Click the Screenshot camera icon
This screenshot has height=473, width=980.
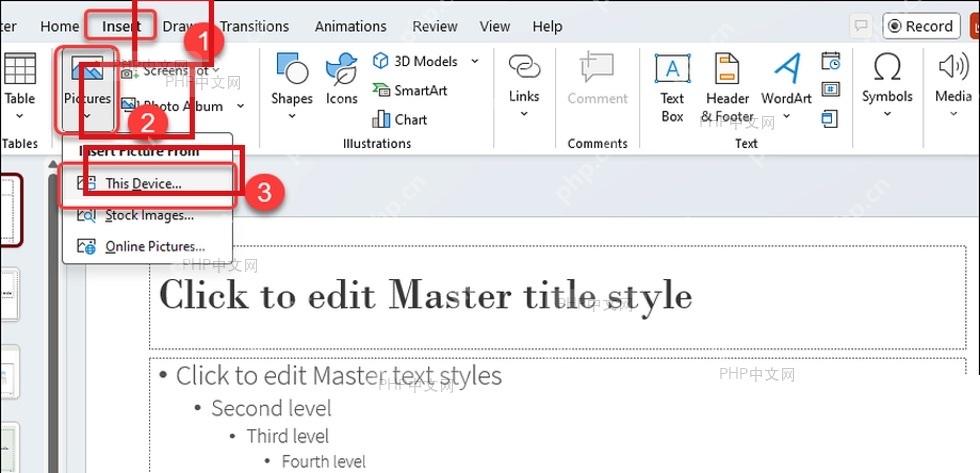tap(127, 72)
